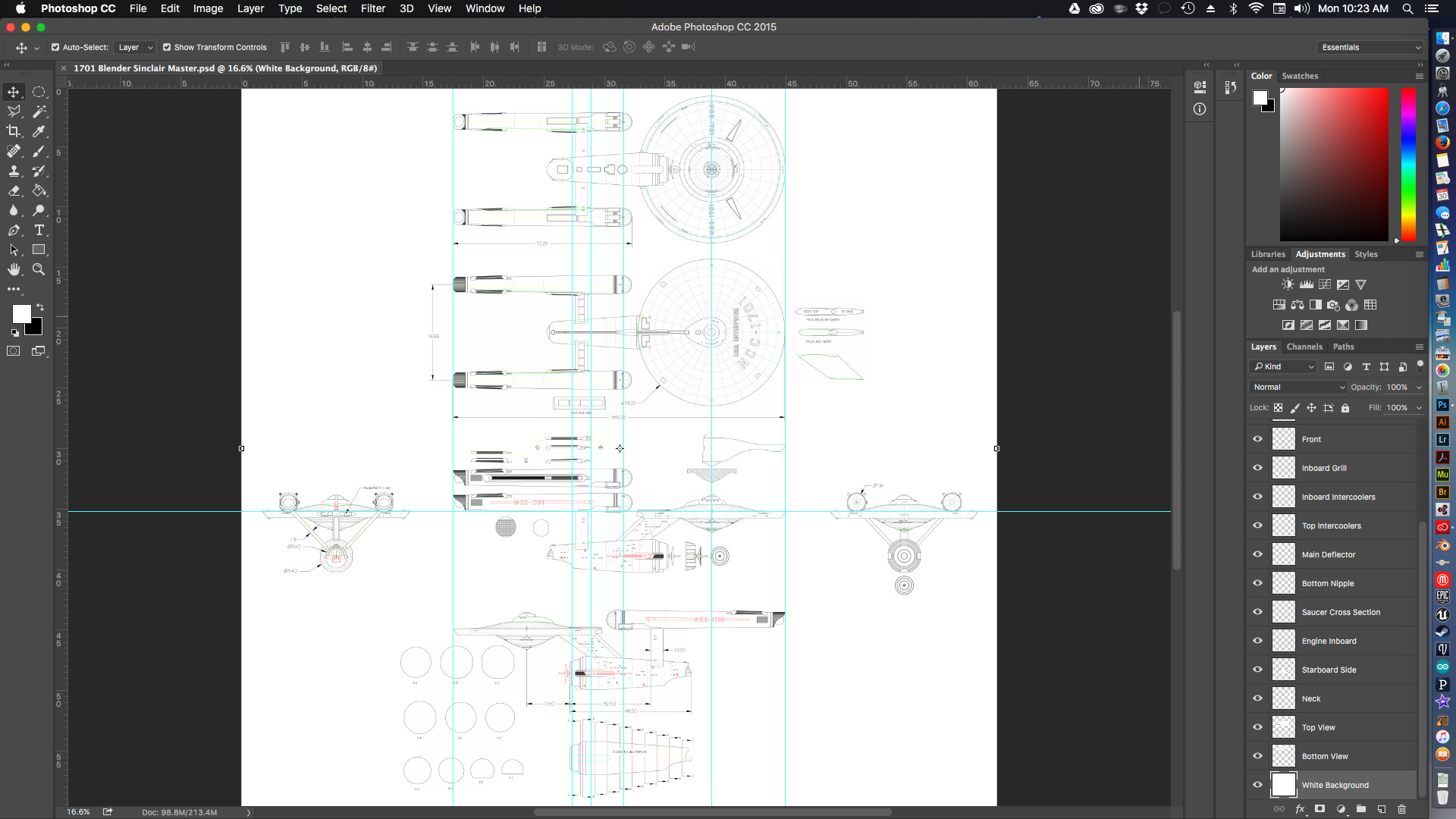Select the Blur tool

coord(14,210)
